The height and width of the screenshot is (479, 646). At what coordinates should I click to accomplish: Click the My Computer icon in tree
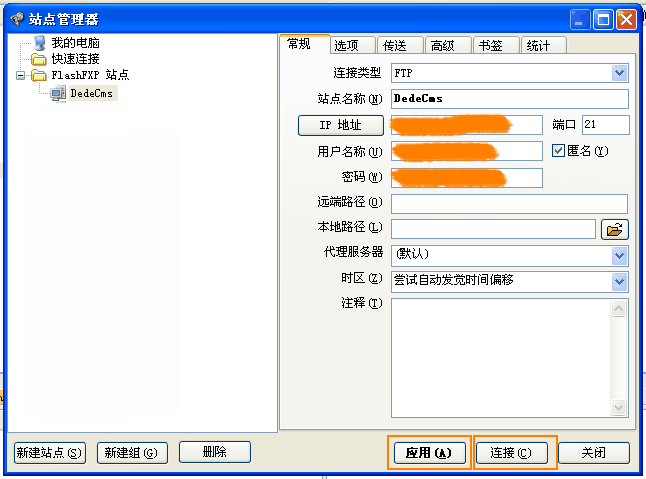[x=40, y=43]
